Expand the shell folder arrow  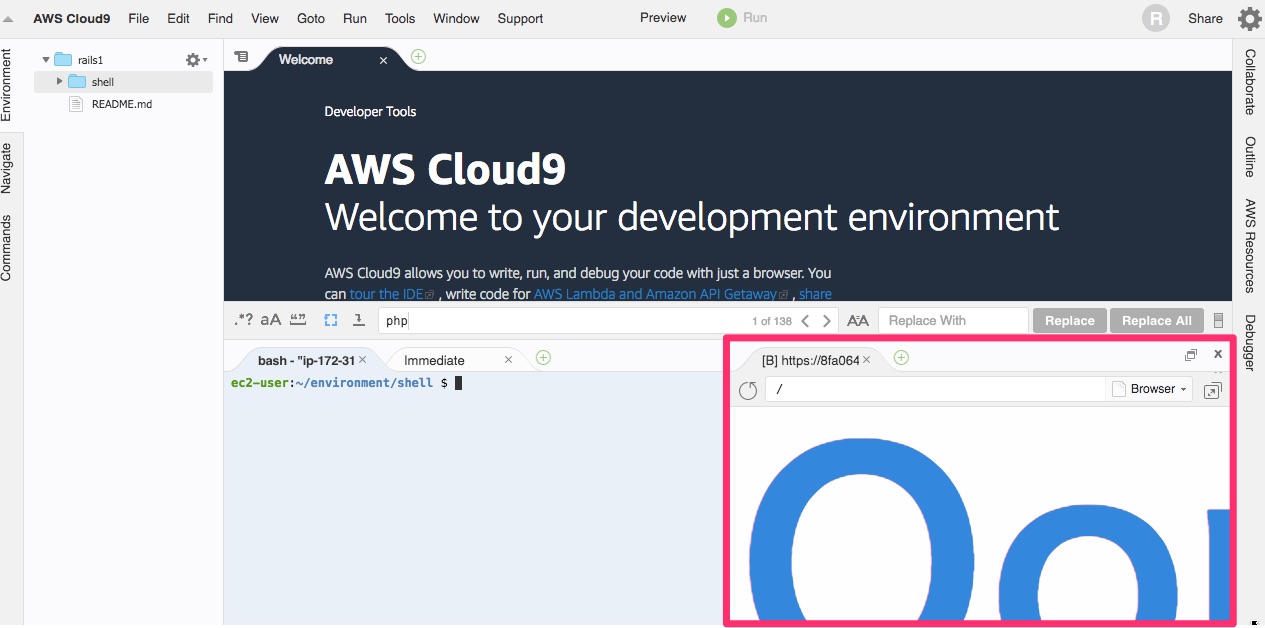pos(60,81)
